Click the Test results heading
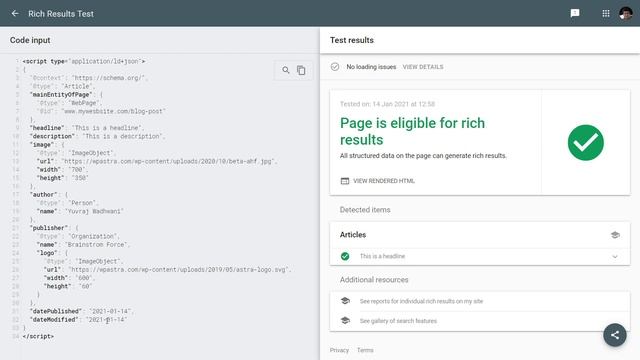 point(351,40)
